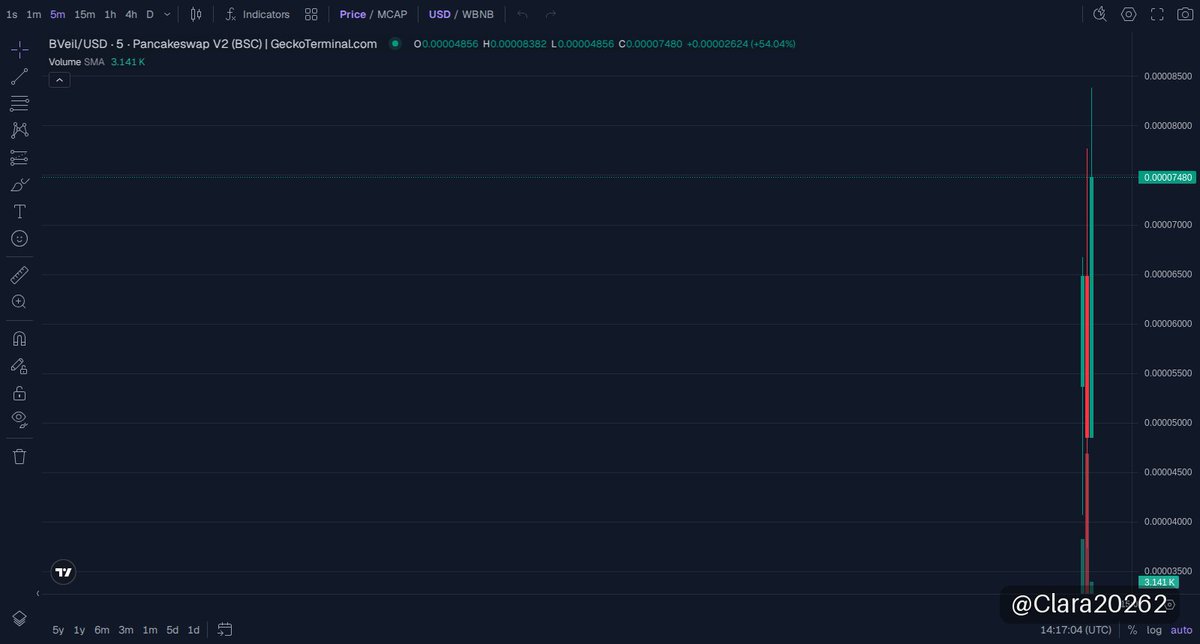Open the go to date calendar
The width and height of the screenshot is (1200, 644).
tap(225, 630)
